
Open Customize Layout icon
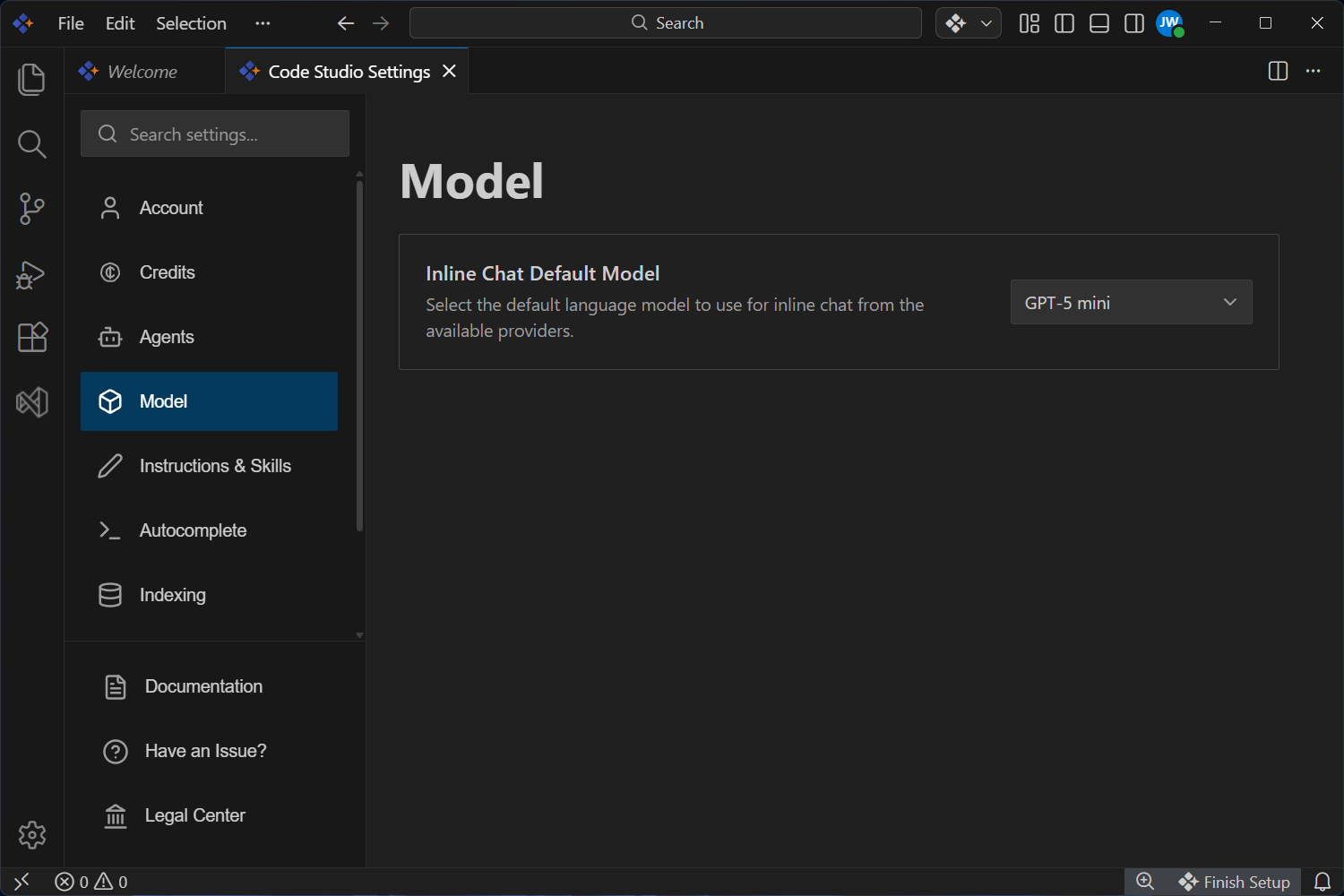[x=1030, y=23]
